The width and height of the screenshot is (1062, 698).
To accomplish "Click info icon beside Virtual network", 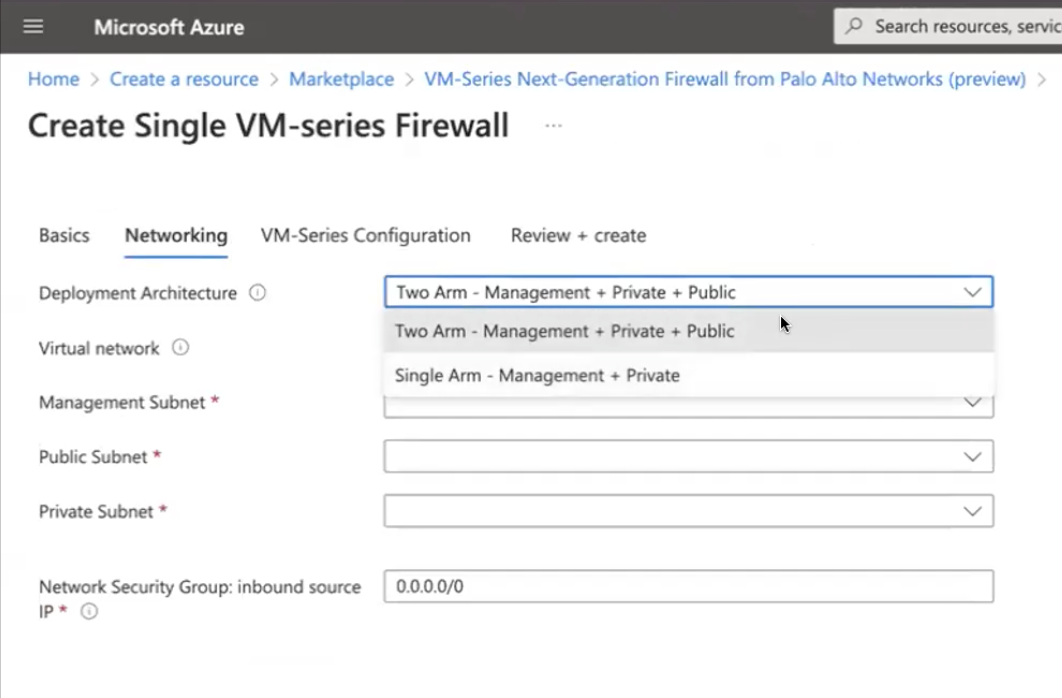I will point(180,348).
